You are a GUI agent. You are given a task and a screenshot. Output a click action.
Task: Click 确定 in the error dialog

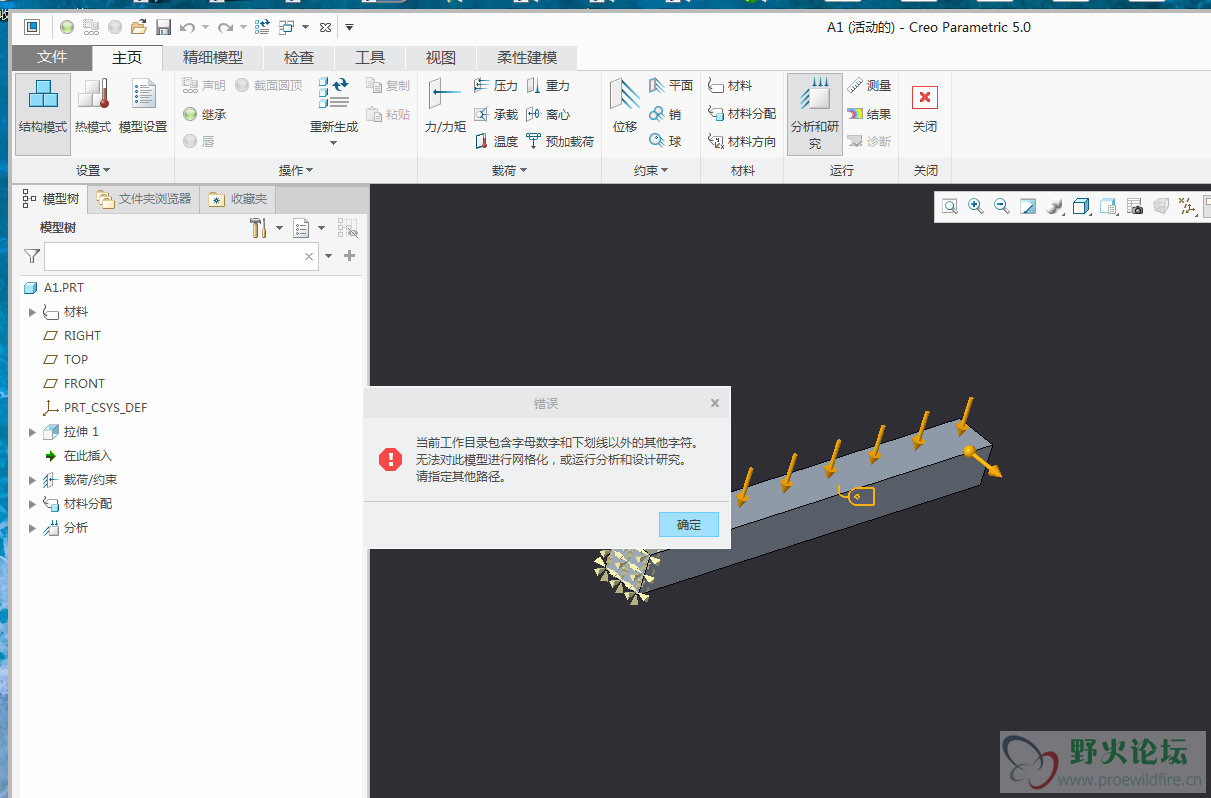688,524
